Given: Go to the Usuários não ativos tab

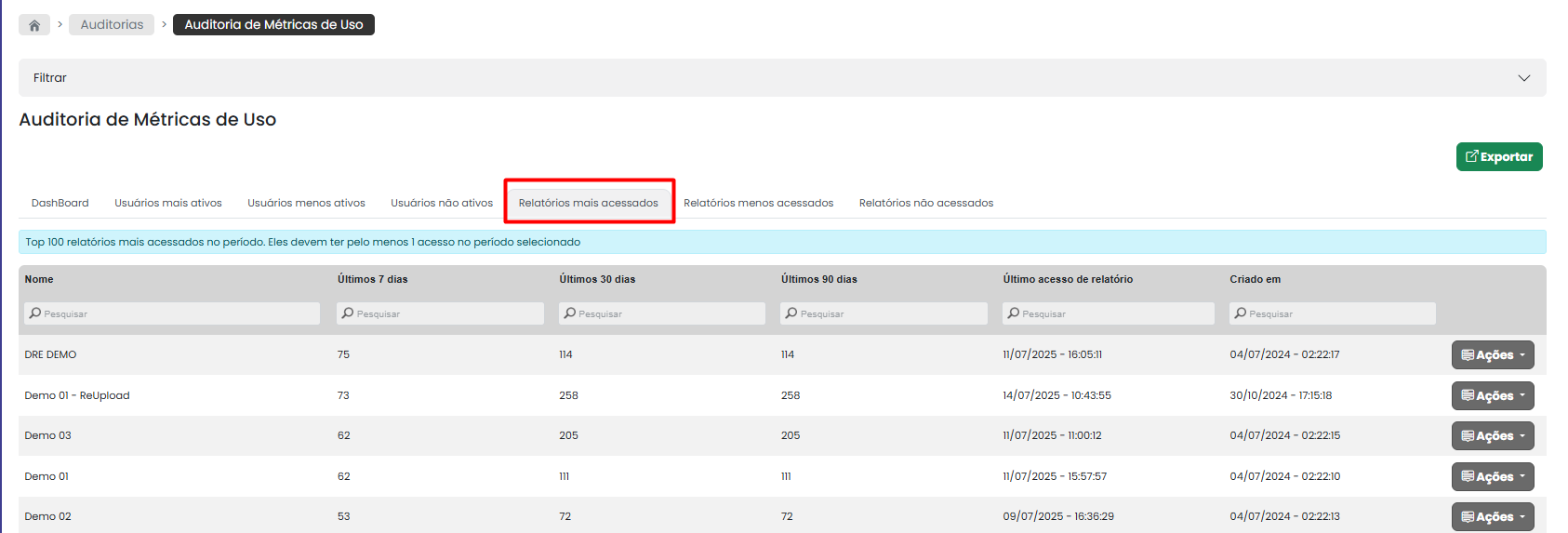Looking at the screenshot, I should [x=442, y=203].
